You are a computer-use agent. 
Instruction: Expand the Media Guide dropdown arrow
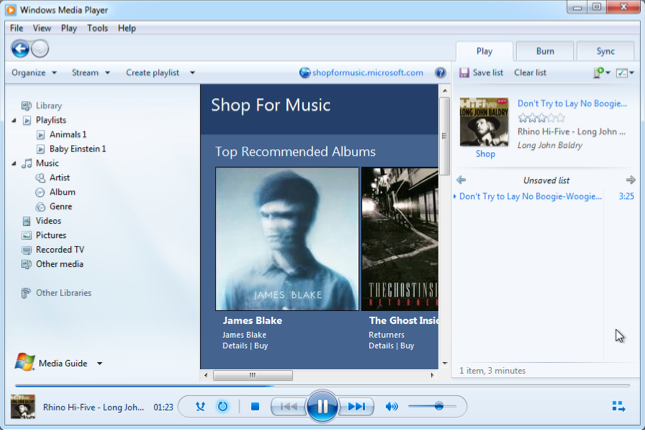coord(100,364)
